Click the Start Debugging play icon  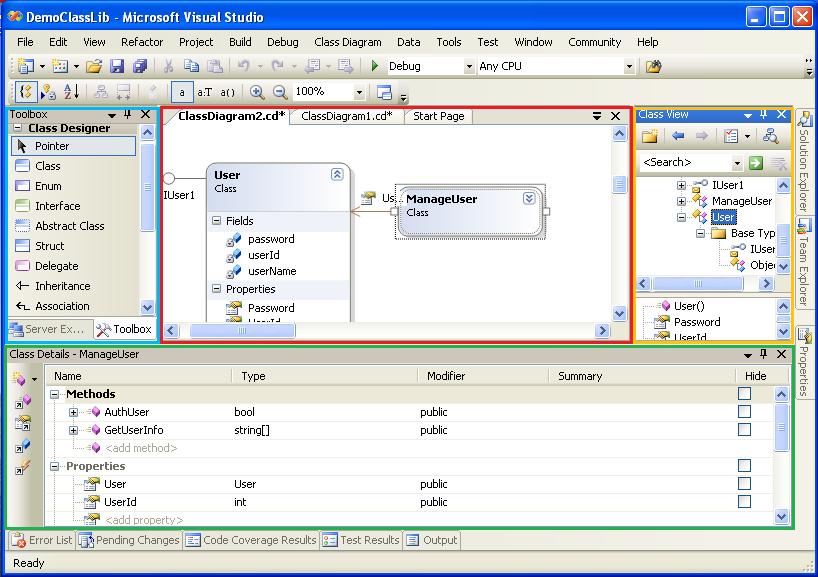[x=374, y=66]
